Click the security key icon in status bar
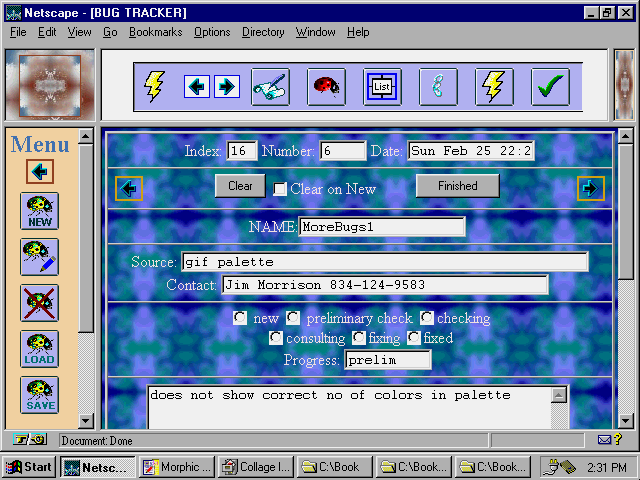This screenshot has height=480, width=640. pos(29,440)
